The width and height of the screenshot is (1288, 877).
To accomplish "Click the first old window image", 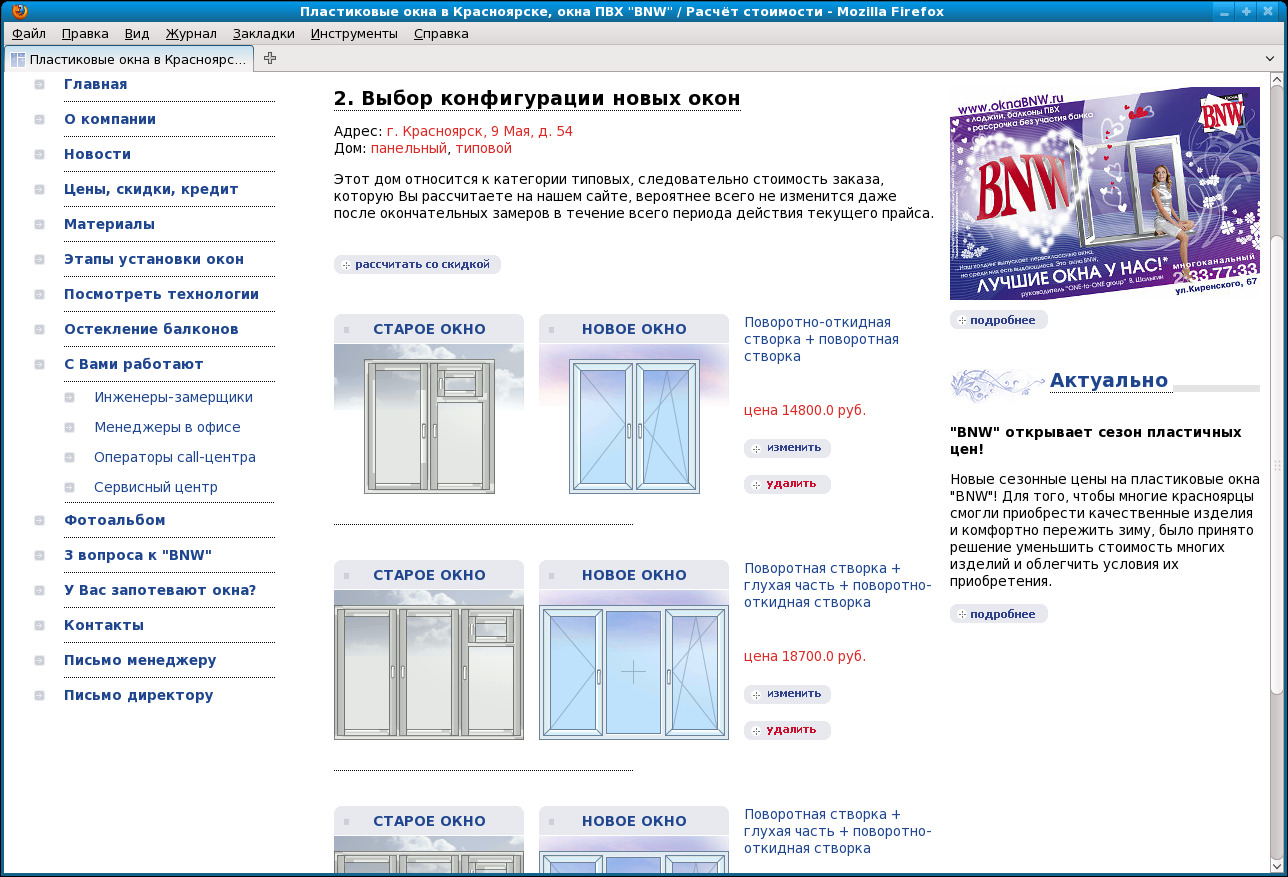I will pyautogui.click(x=429, y=426).
